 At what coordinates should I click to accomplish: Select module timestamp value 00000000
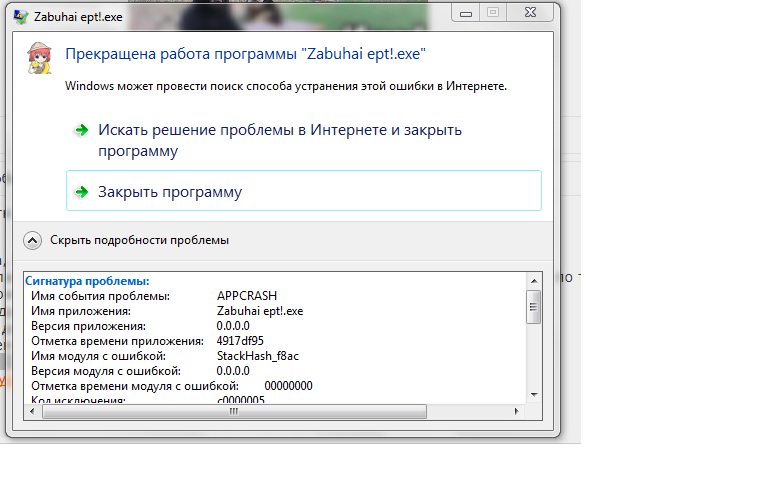(288, 386)
